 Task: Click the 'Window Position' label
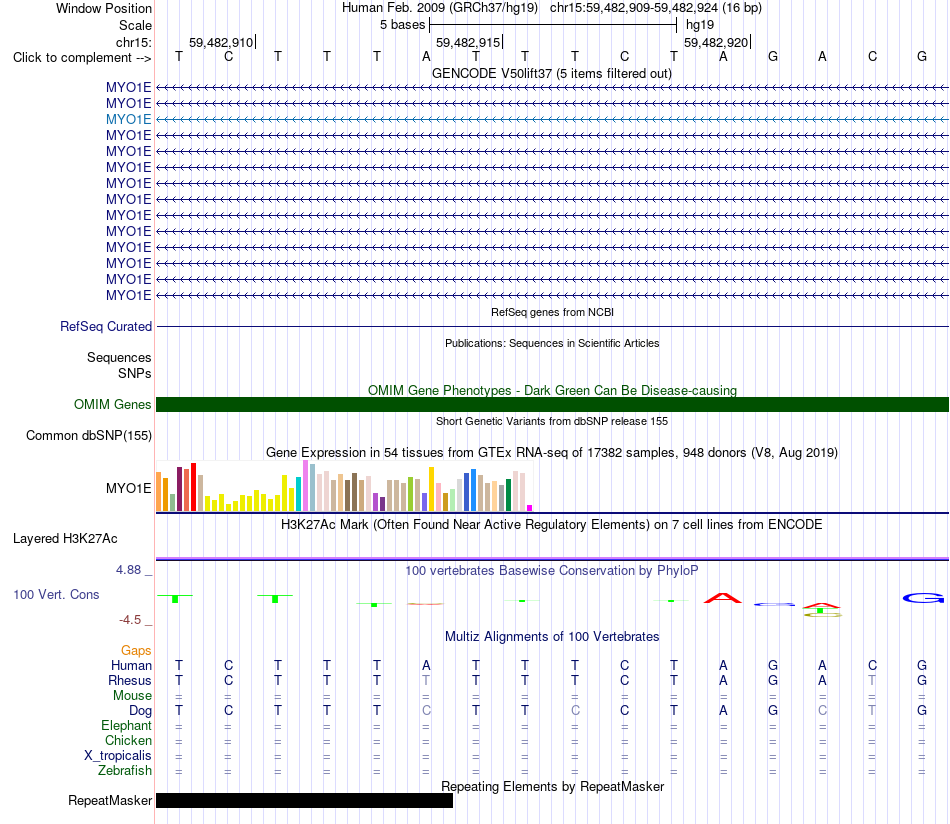[104, 8]
